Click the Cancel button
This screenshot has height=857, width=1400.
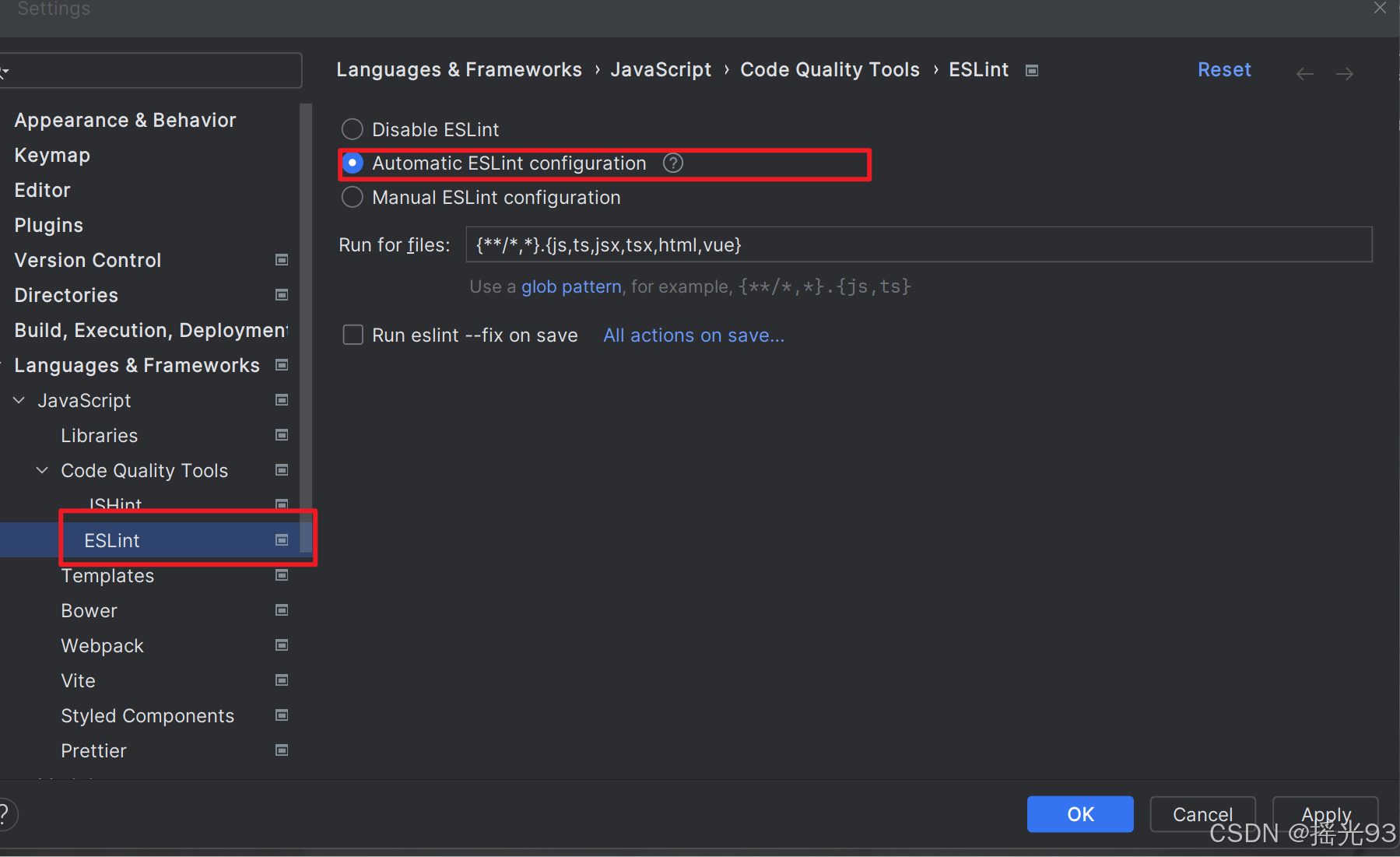(x=1202, y=814)
